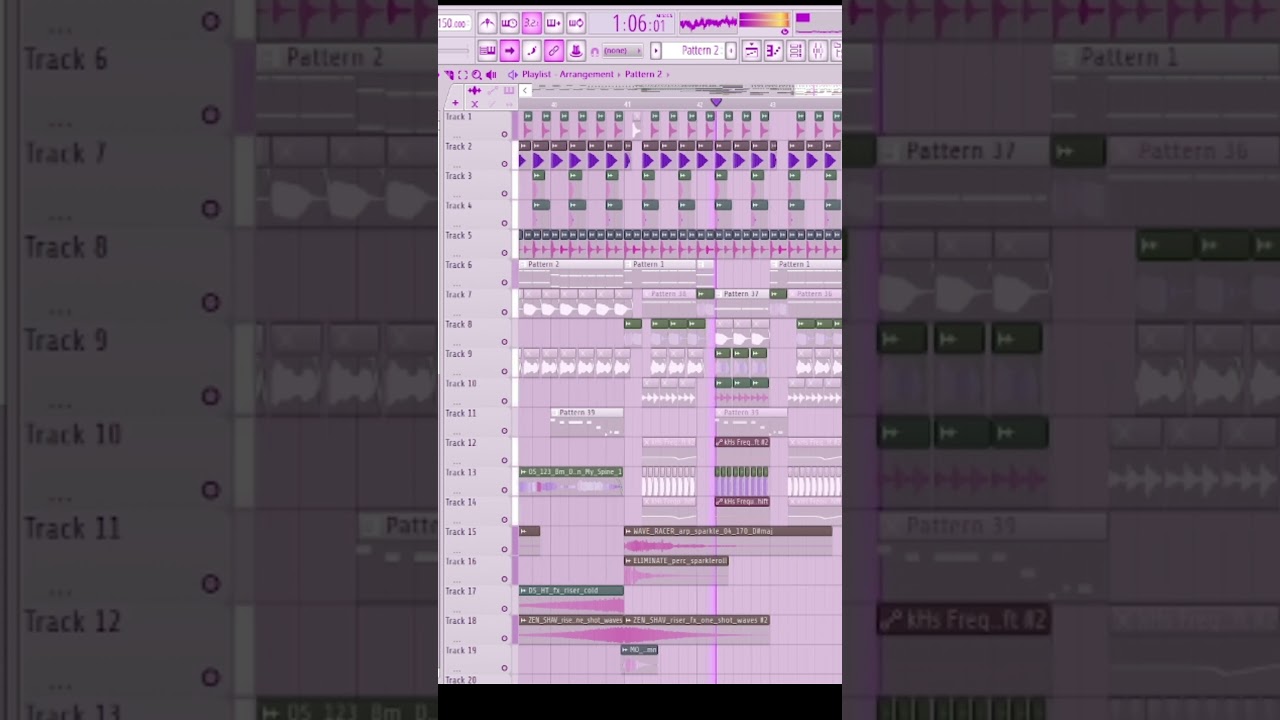Image resolution: width=1280 pixels, height=720 pixels.
Task: Select the first Pattern 39 clip
Action: [587, 422]
